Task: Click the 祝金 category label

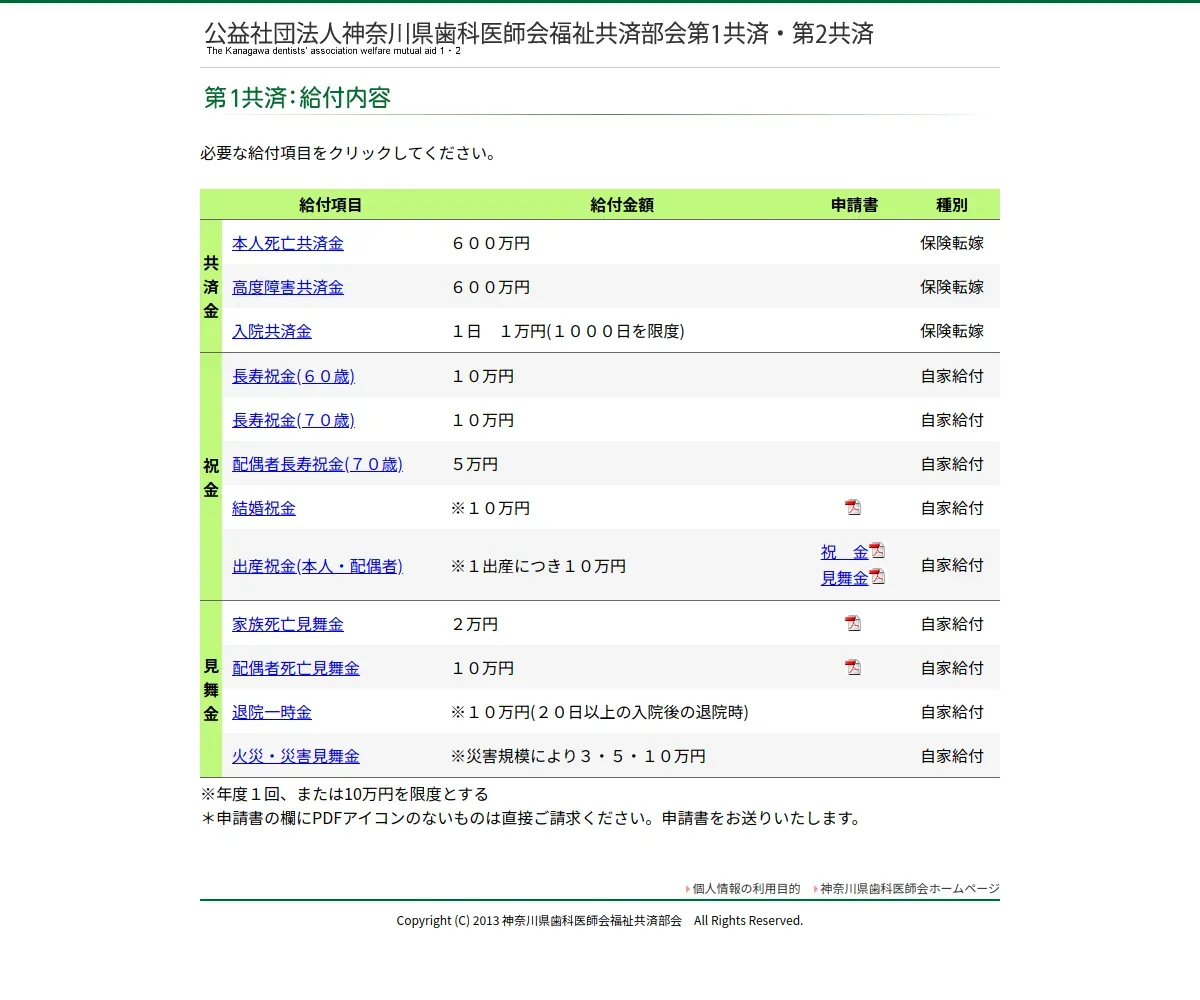Action: click(x=211, y=478)
